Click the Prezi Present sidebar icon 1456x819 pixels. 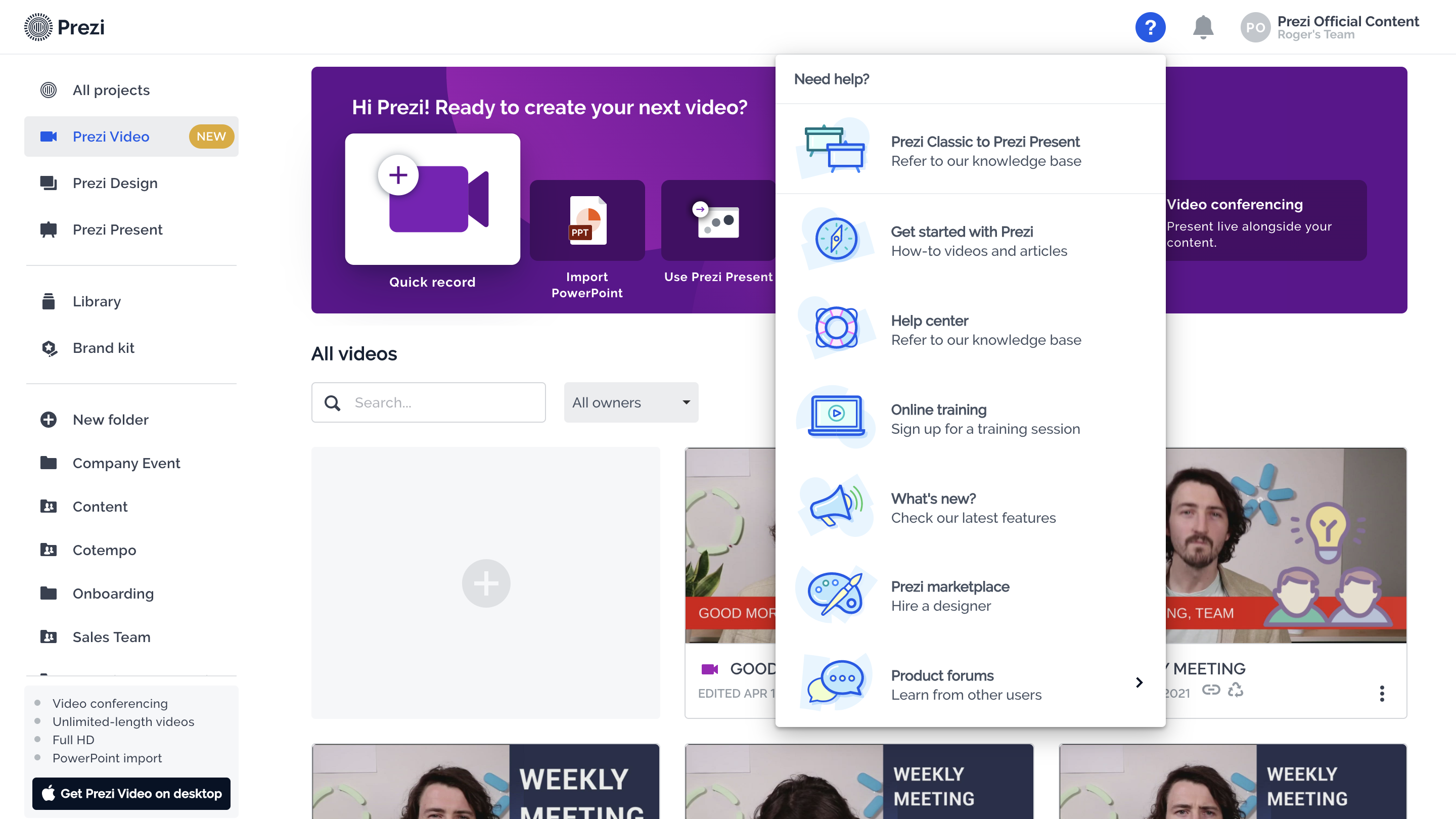point(49,230)
